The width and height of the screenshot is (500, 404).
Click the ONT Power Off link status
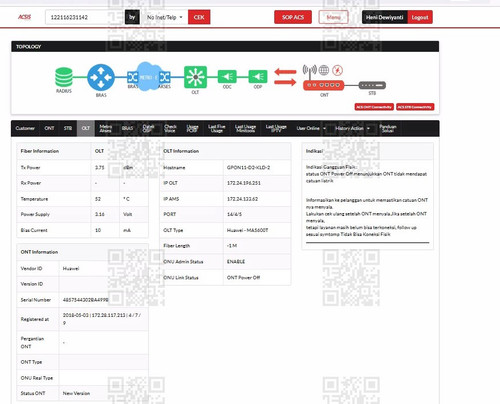click(x=243, y=278)
